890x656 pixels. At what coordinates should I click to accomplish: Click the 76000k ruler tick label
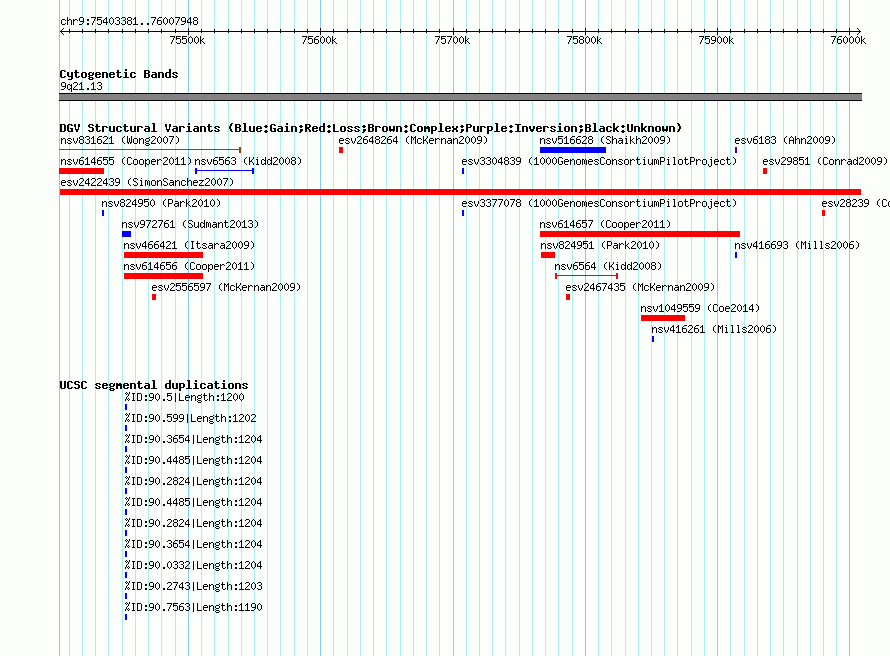(848, 40)
